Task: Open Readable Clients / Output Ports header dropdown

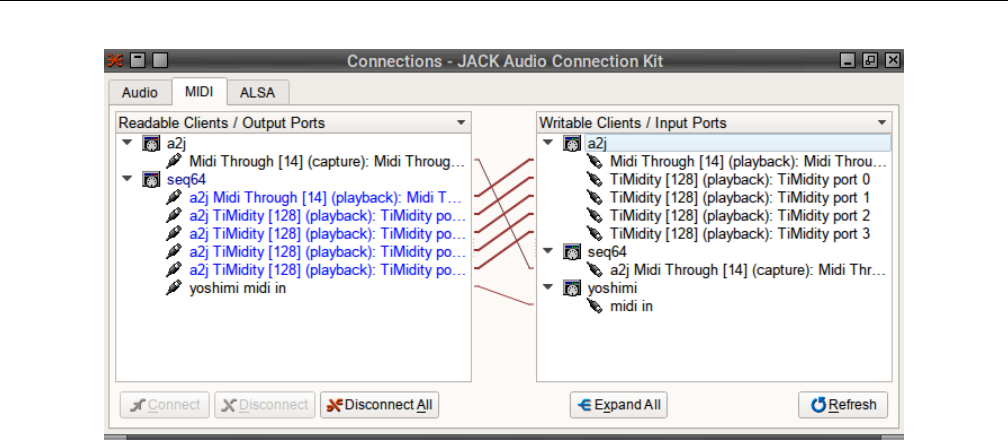Action: 461,123
